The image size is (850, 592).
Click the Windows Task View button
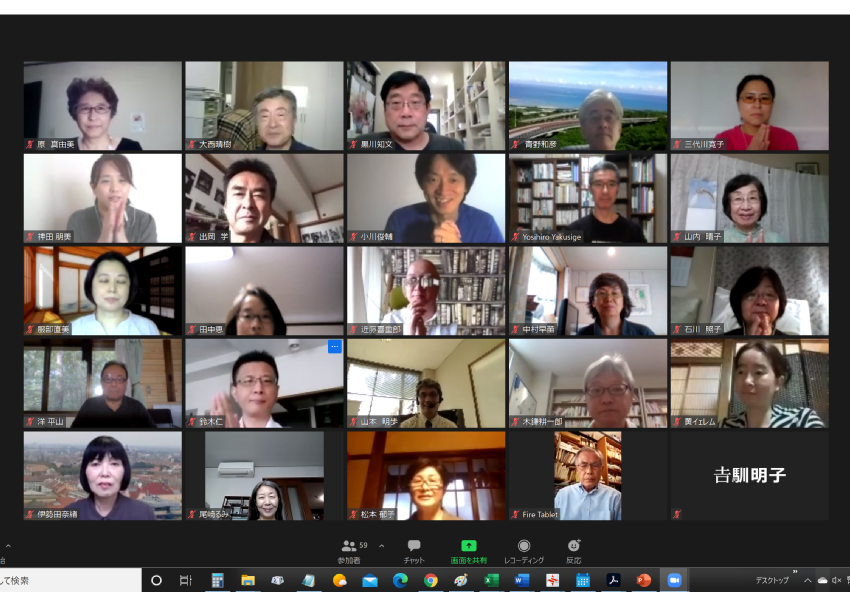[x=185, y=580]
